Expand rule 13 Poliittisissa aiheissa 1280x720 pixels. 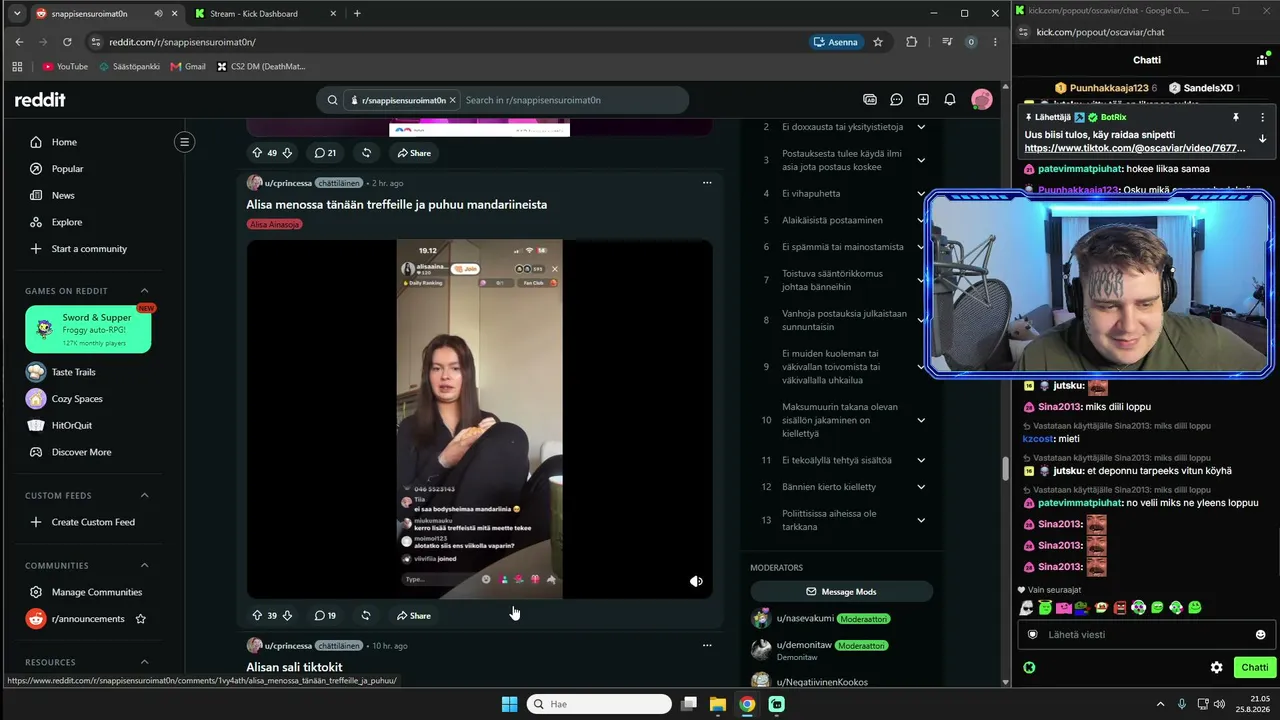tap(921, 520)
